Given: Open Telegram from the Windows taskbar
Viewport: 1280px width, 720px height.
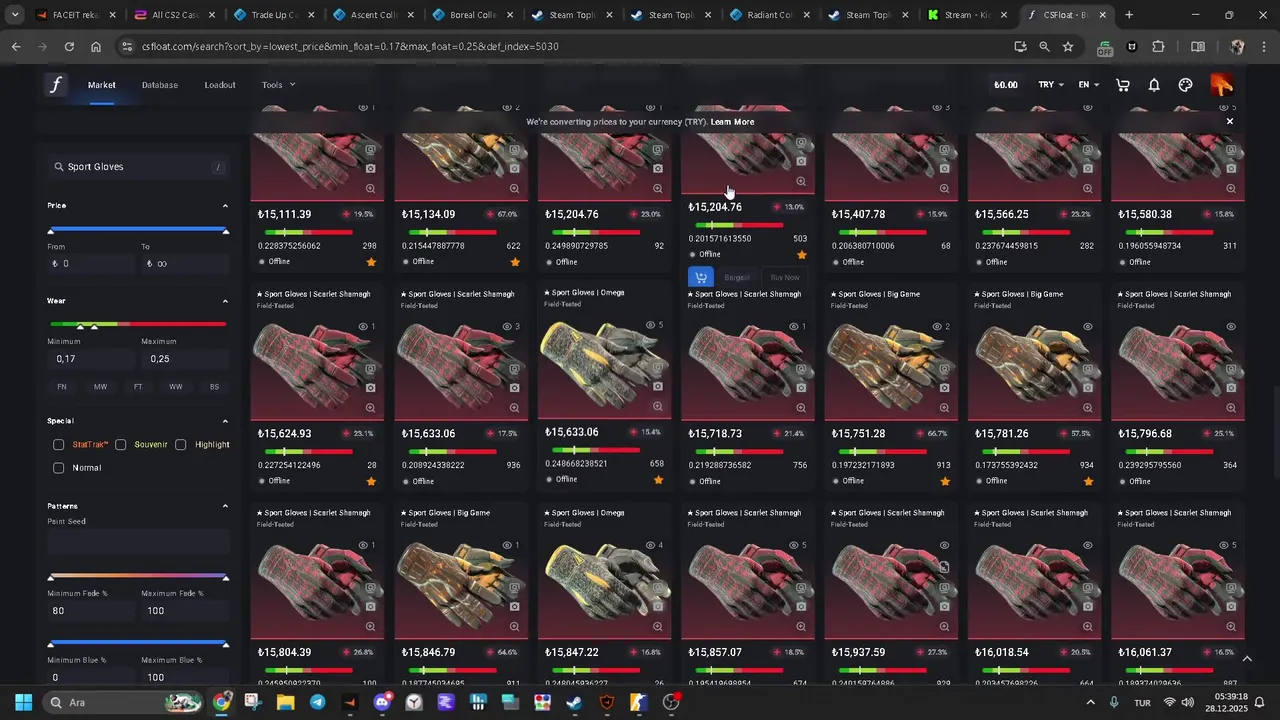Looking at the screenshot, I should (317, 703).
